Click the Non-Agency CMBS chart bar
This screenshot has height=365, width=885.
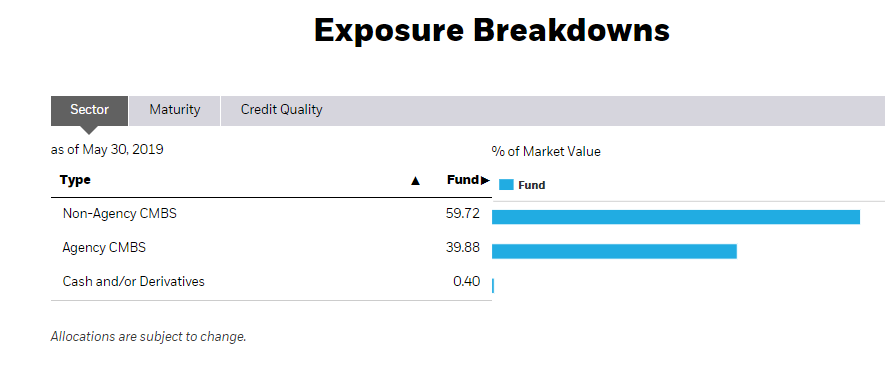tap(676, 217)
